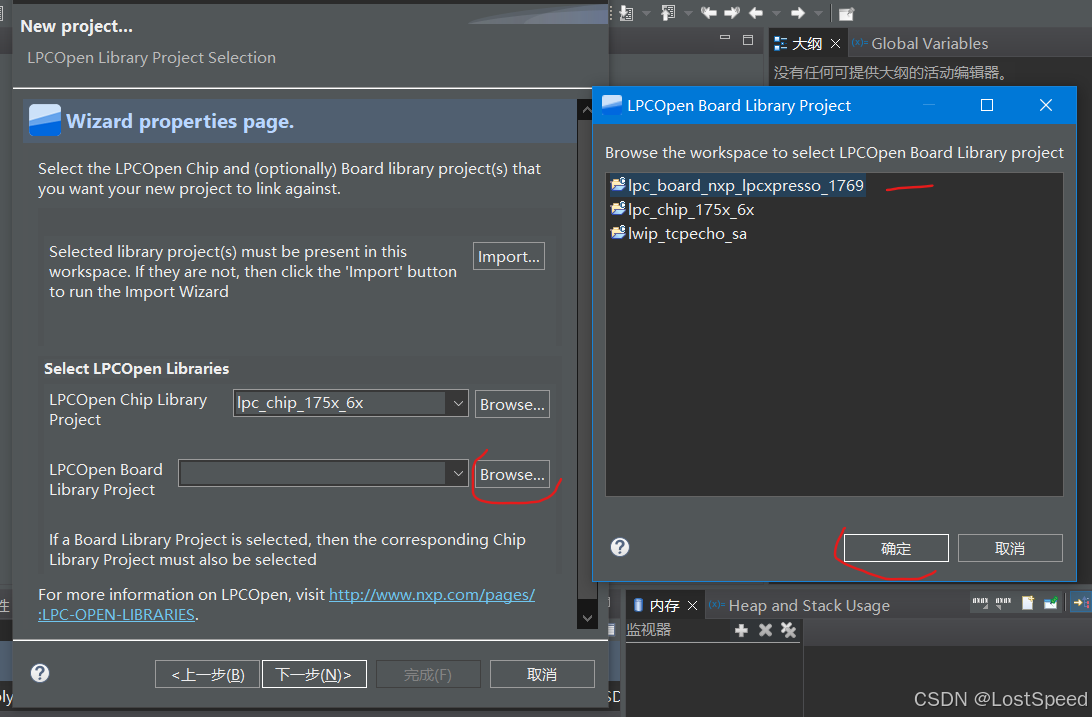Toggle the link memory rendering panes icon
This screenshot has width=1092, height=717.
(1081, 603)
